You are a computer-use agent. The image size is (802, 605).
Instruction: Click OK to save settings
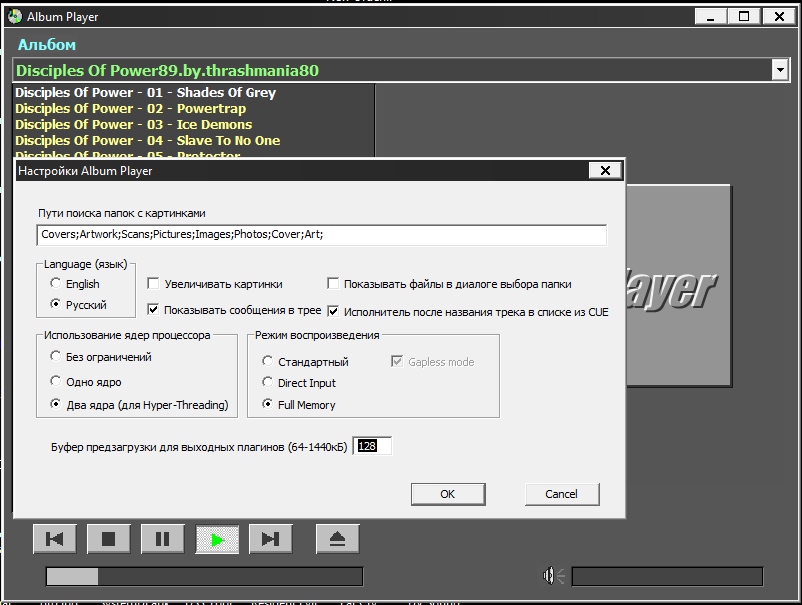click(x=448, y=494)
